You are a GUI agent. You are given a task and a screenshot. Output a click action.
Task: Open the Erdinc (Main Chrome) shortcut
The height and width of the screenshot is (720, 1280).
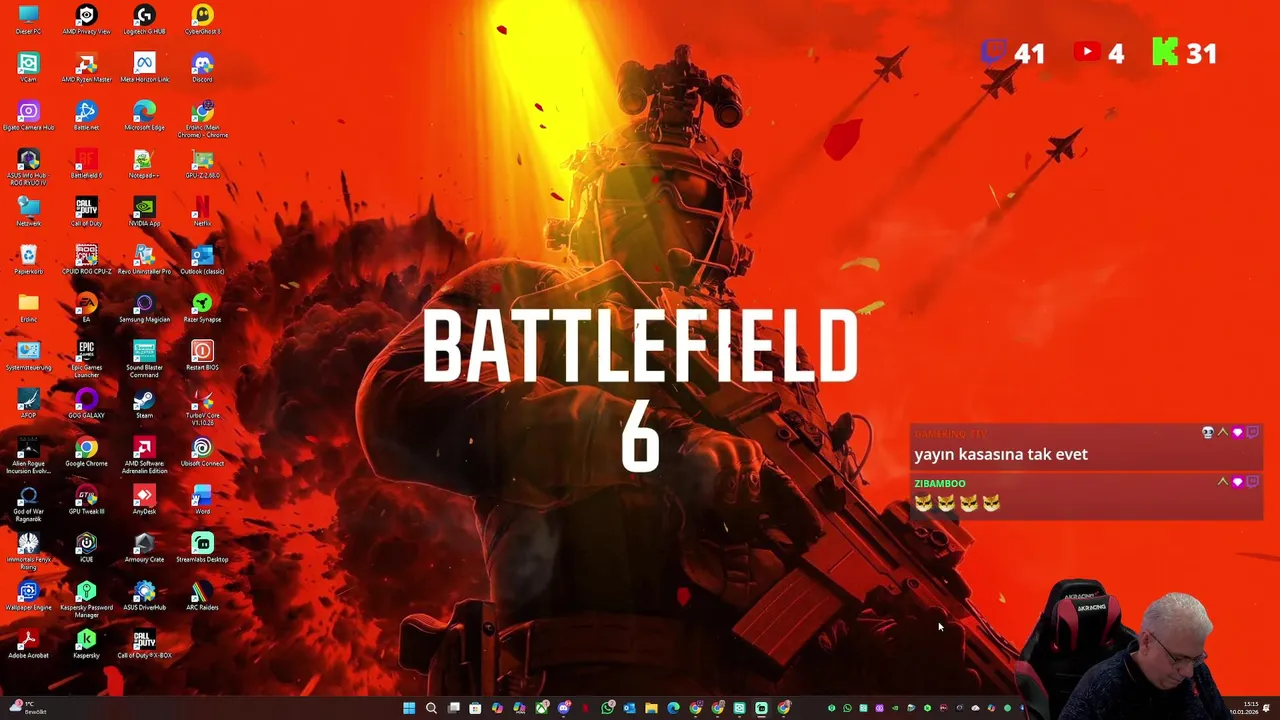click(x=202, y=118)
